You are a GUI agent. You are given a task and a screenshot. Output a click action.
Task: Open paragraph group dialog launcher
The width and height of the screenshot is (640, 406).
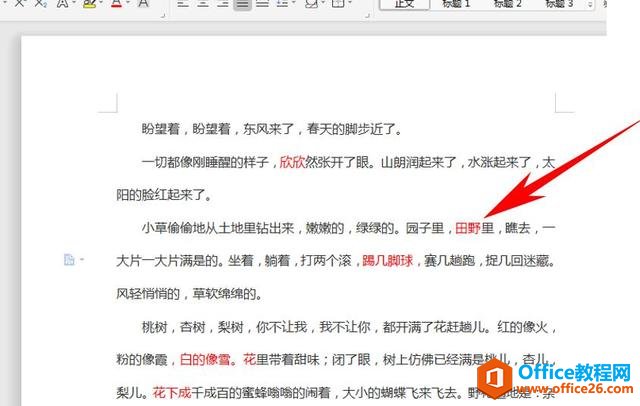(x=367, y=16)
